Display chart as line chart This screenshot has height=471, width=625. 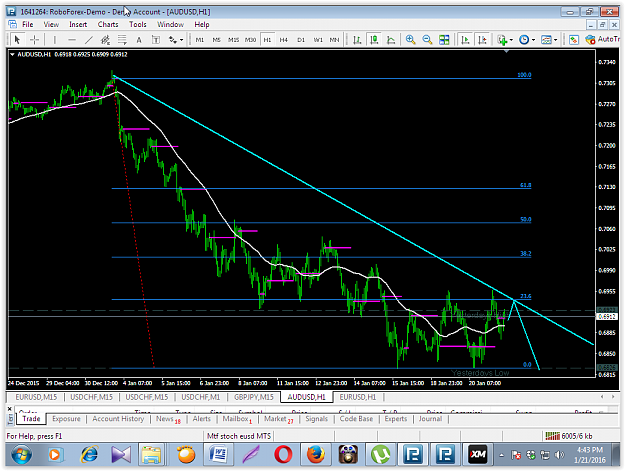coord(391,39)
